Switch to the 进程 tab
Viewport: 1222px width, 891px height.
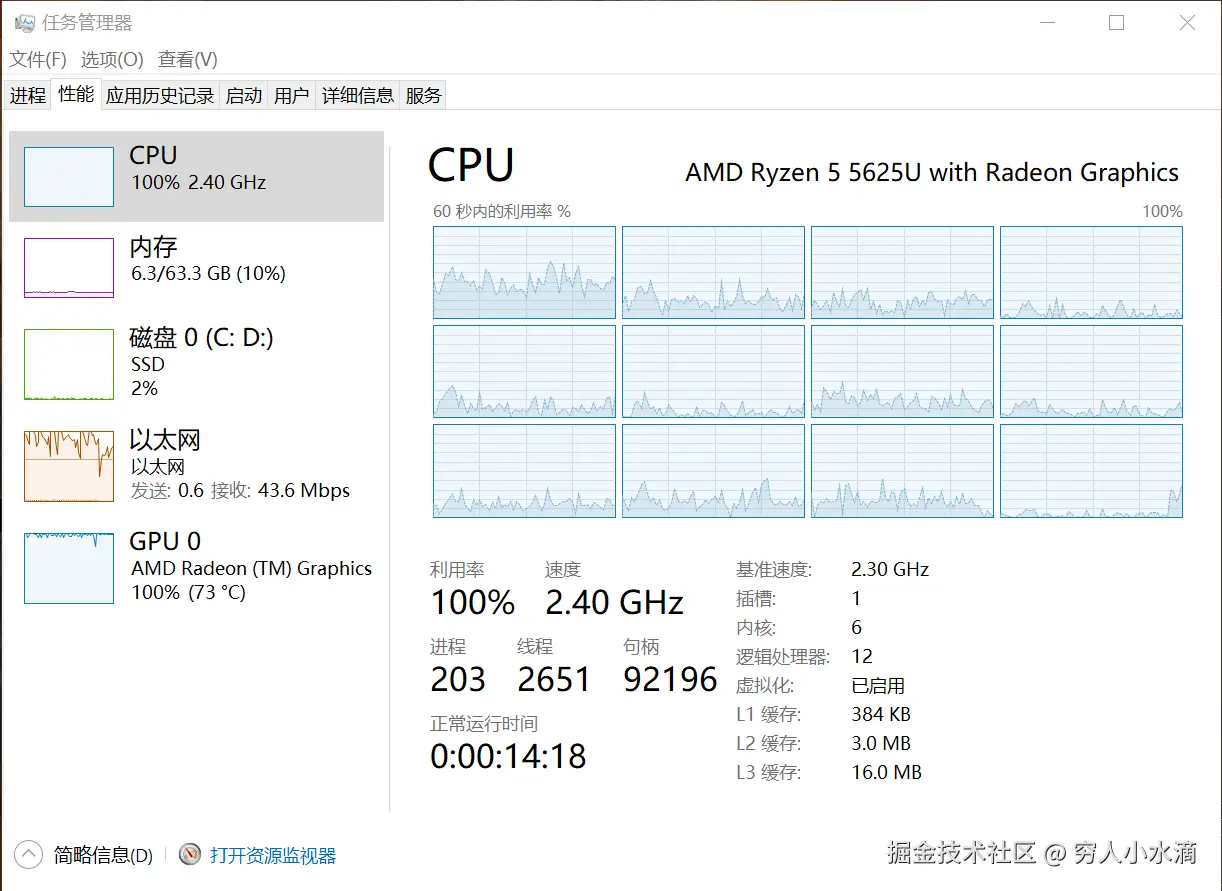pyautogui.click(x=28, y=96)
